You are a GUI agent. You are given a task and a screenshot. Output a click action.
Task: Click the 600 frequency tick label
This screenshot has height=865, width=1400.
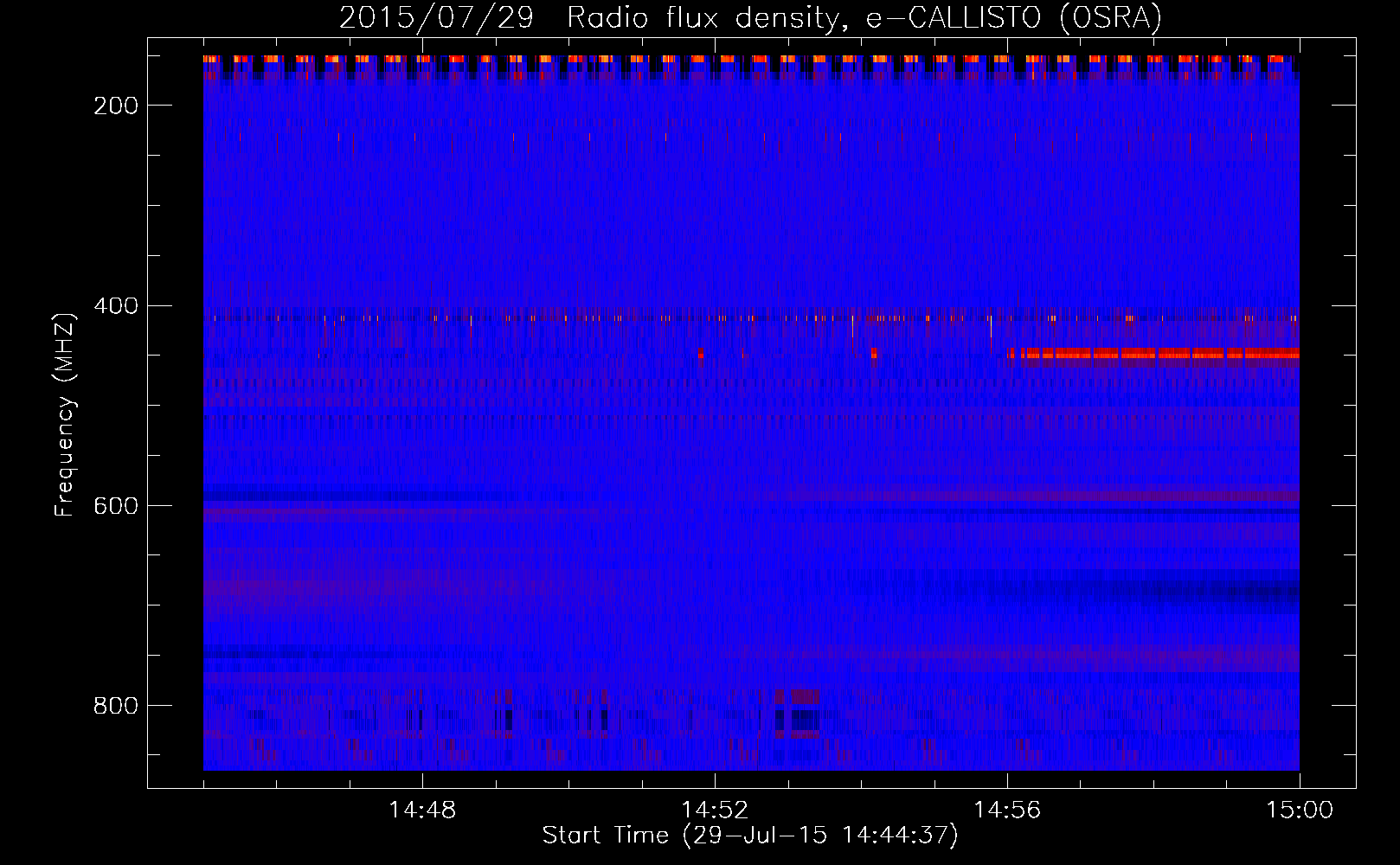(x=115, y=506)
